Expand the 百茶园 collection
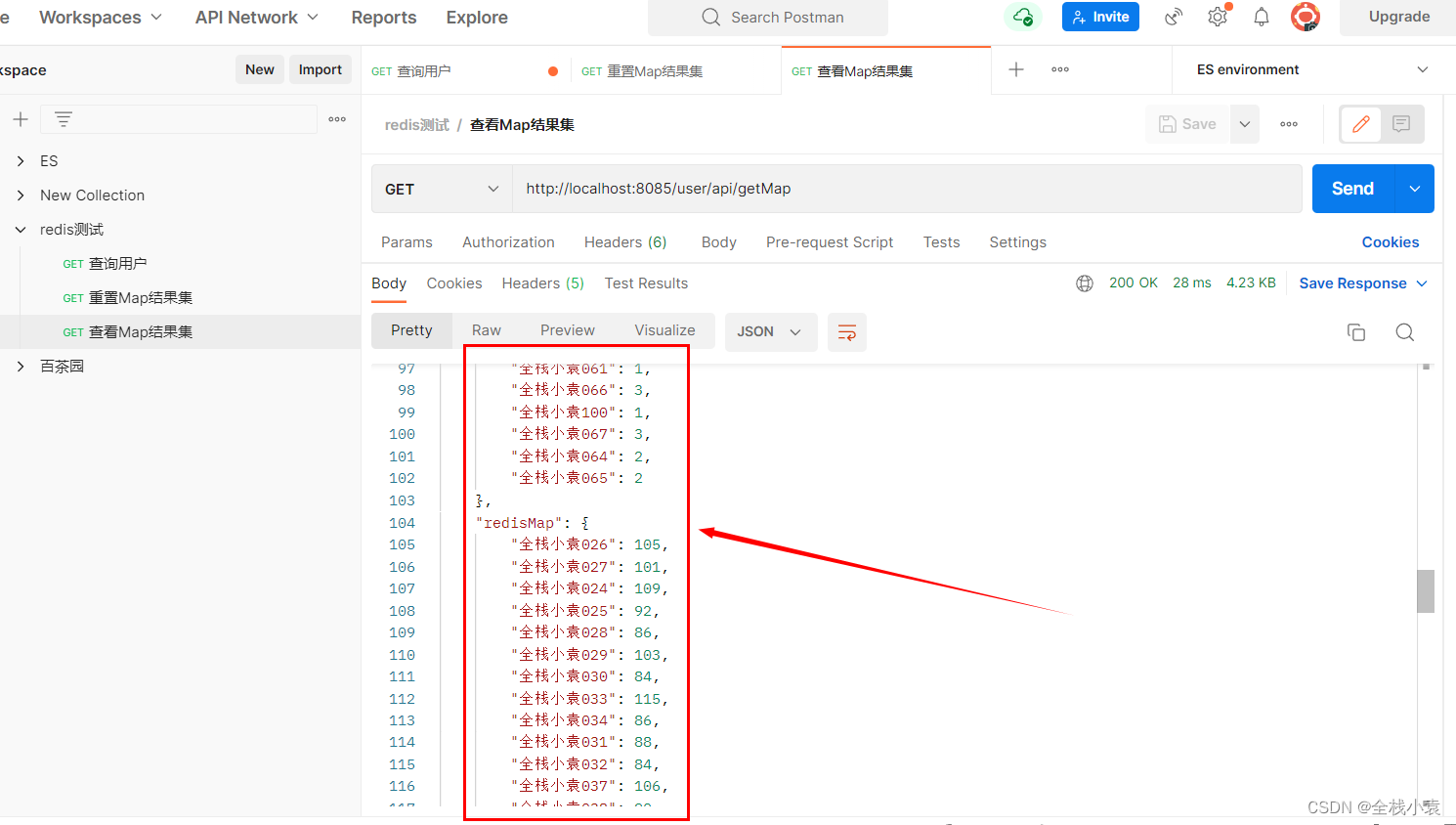Image resolution: width=1456 pixels, height=825 pixels. coord(21,367)
